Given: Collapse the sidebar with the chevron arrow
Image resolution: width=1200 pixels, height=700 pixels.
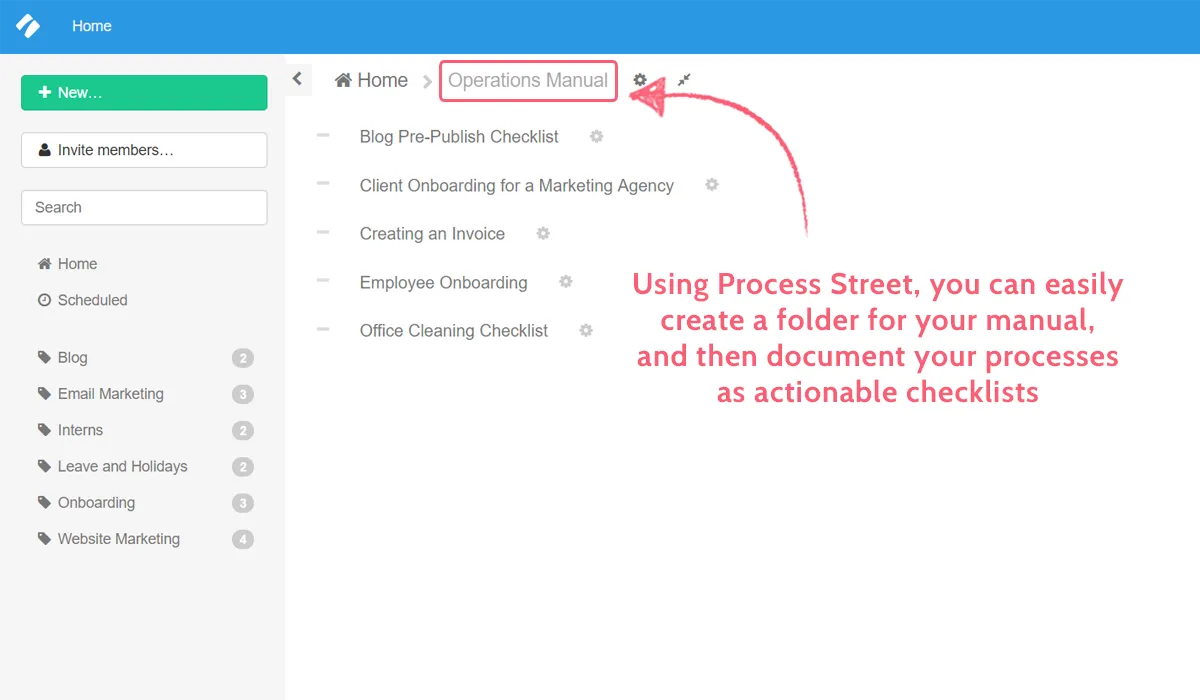Looking at the screenshot, I should [298, 79].
